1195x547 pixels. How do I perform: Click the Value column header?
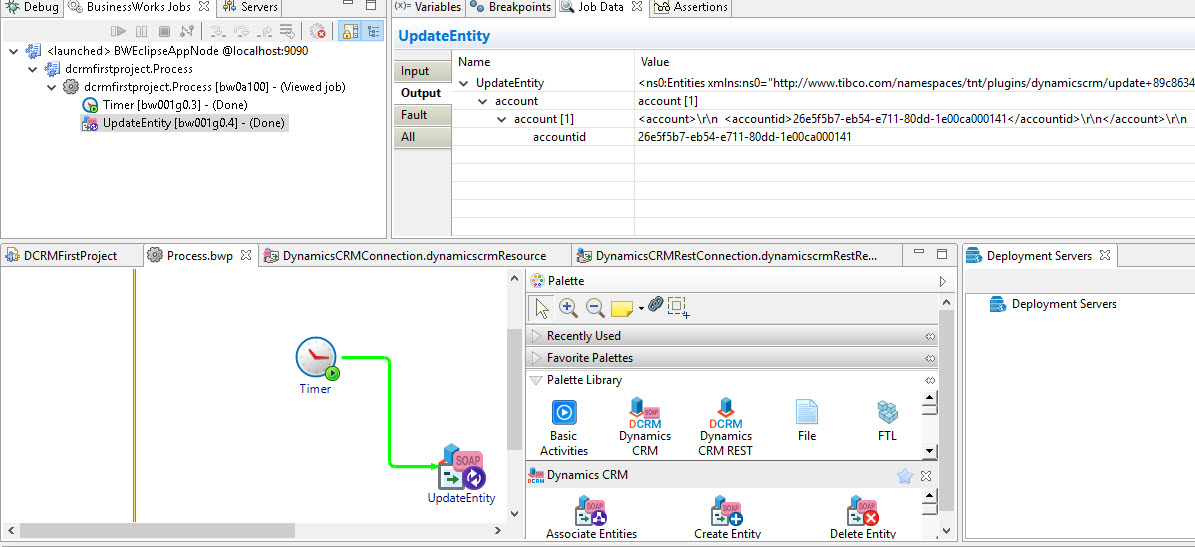[655, 62]
